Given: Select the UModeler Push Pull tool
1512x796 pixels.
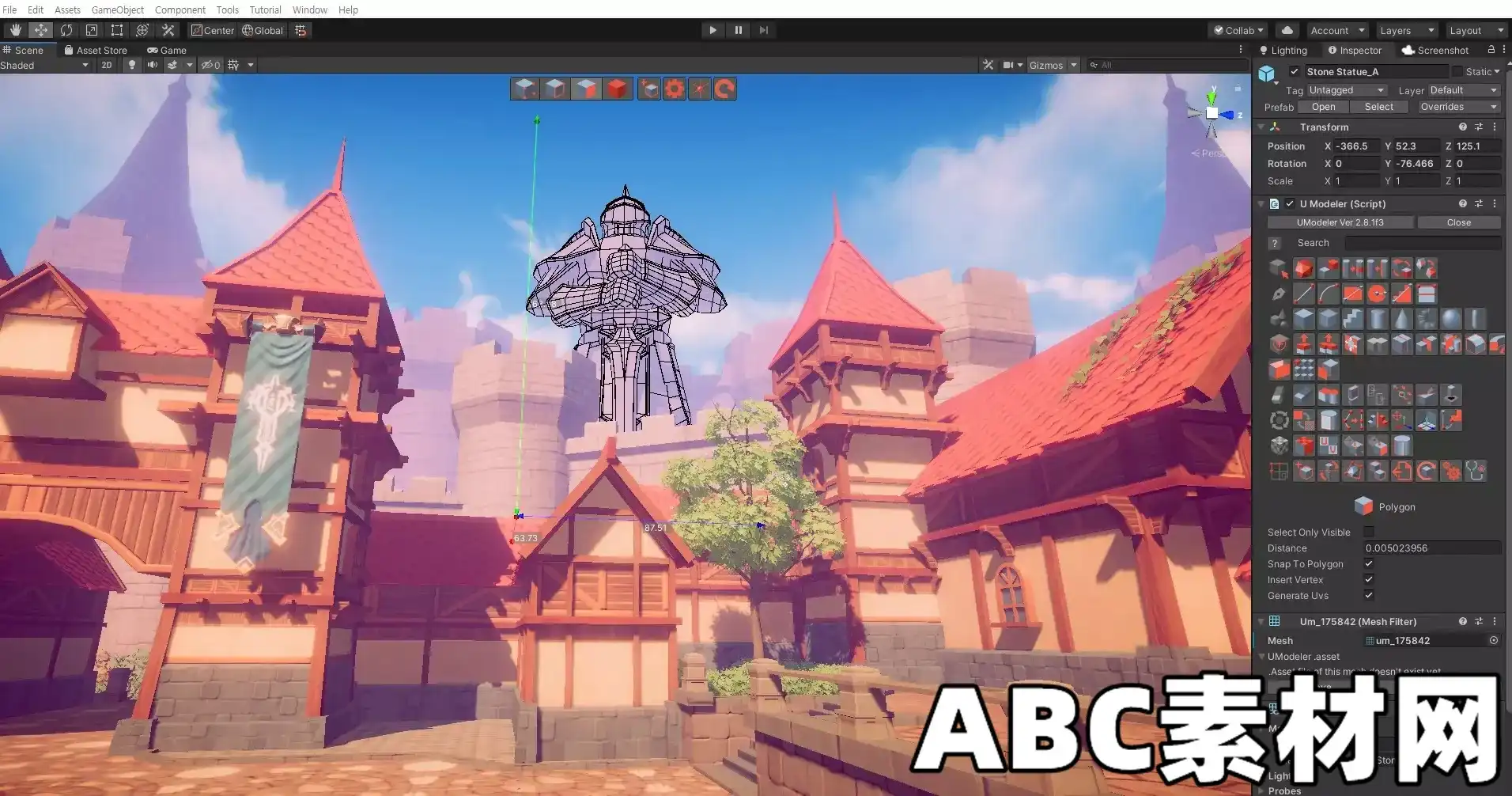Looking at the screenshot, I should coord(1303,344).
